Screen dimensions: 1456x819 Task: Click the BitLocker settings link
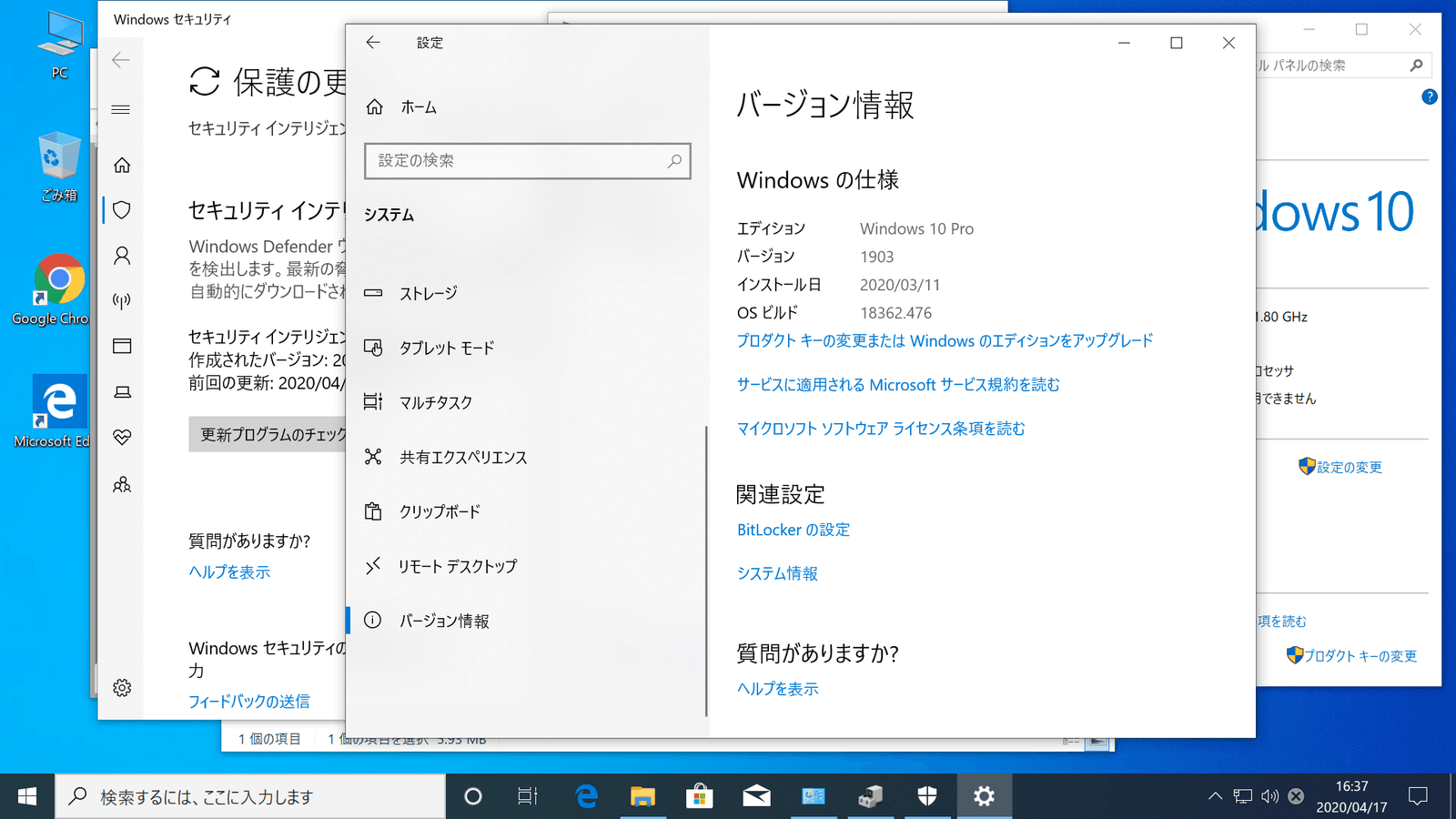pos(793,530)
